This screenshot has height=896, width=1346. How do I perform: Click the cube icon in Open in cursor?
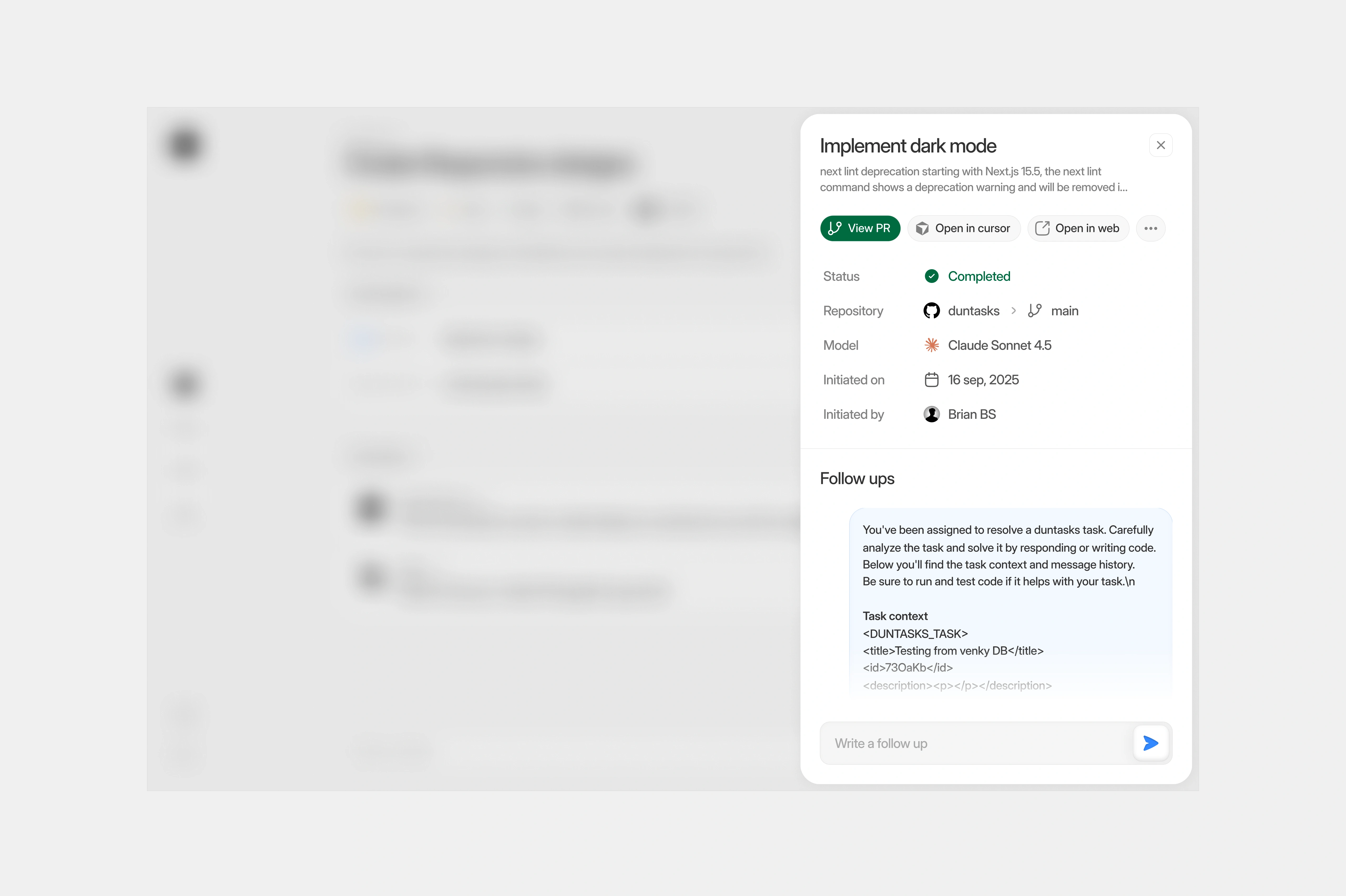pyautogui.click(x=923, y=228)
